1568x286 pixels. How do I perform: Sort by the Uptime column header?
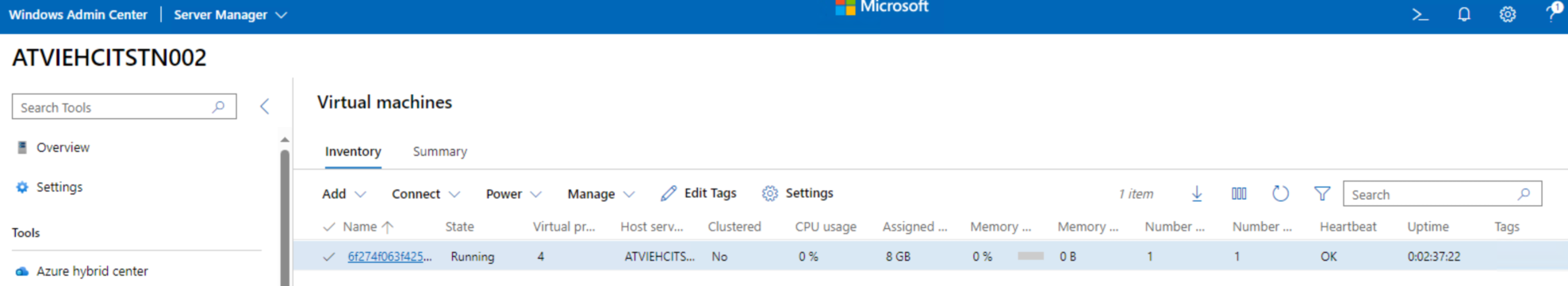[1428, 227]
